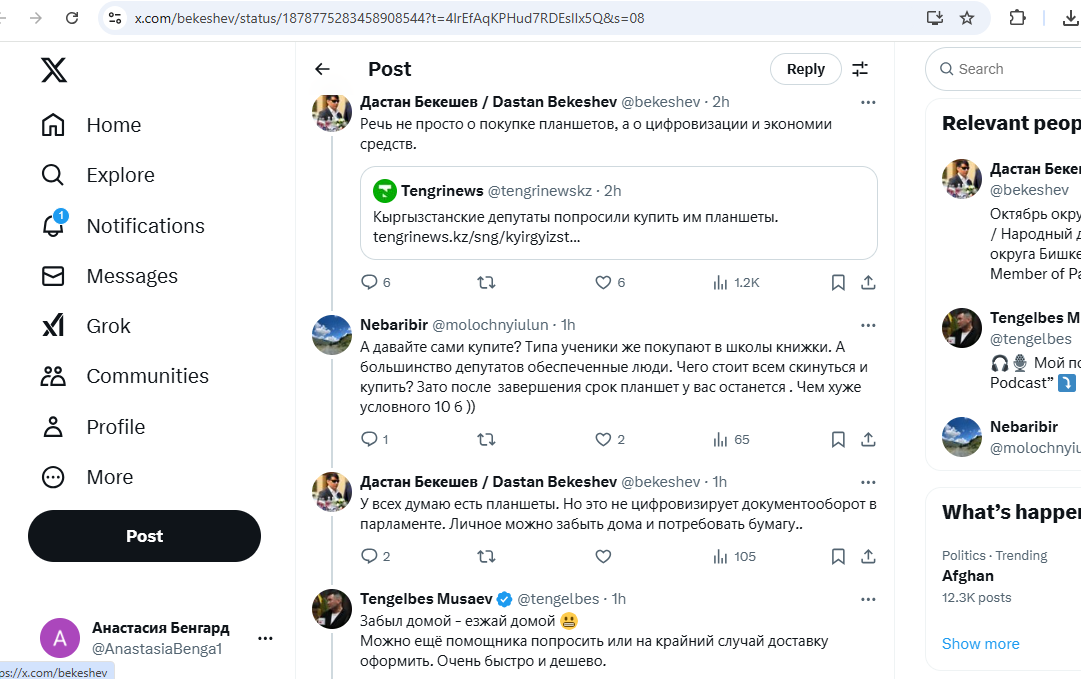Share the first Dastan Bekeshev post
1081x679 pixels.
pos(869,283)
